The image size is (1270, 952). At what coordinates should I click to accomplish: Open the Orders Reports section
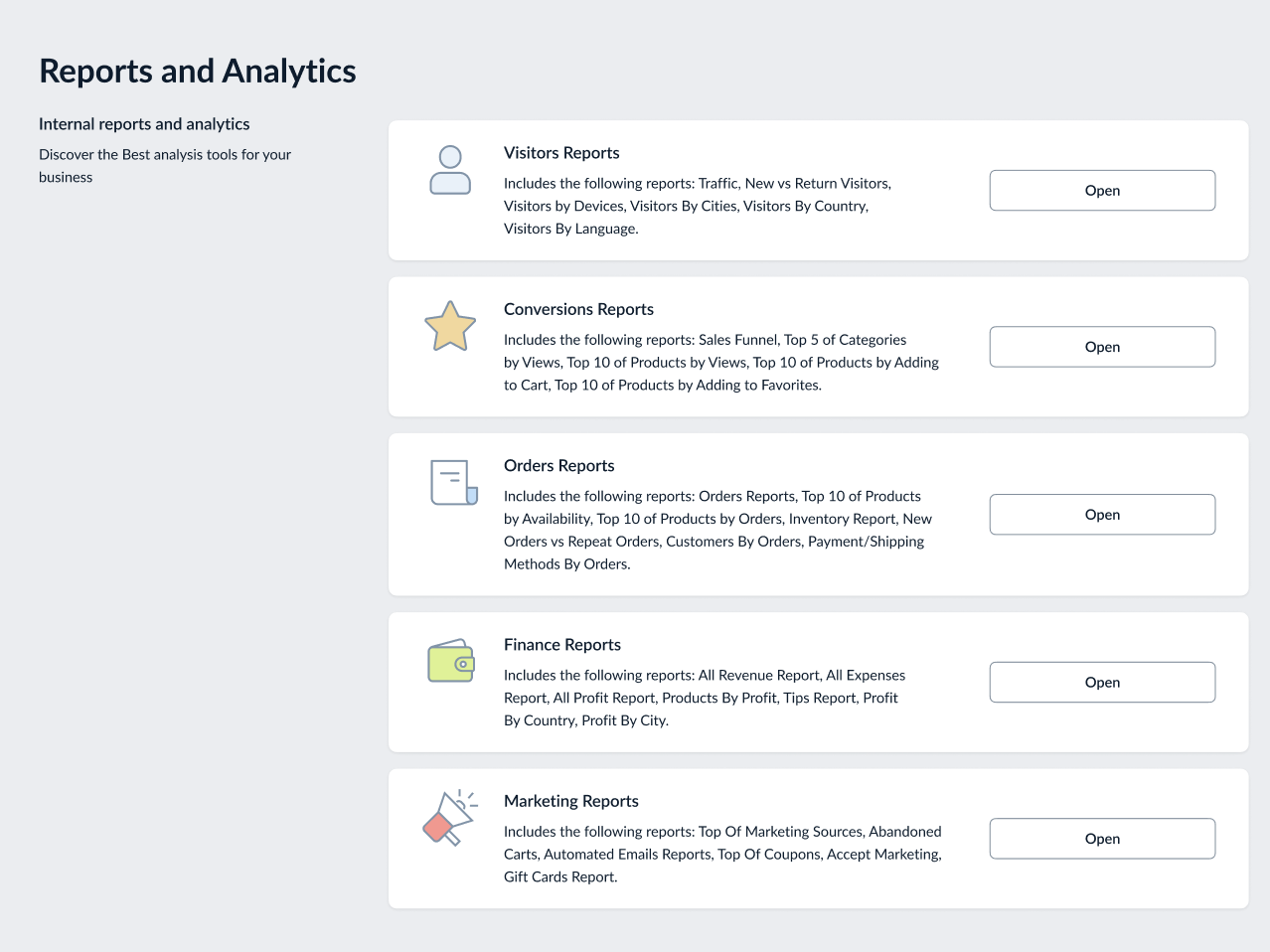(x=1102, y=514)
